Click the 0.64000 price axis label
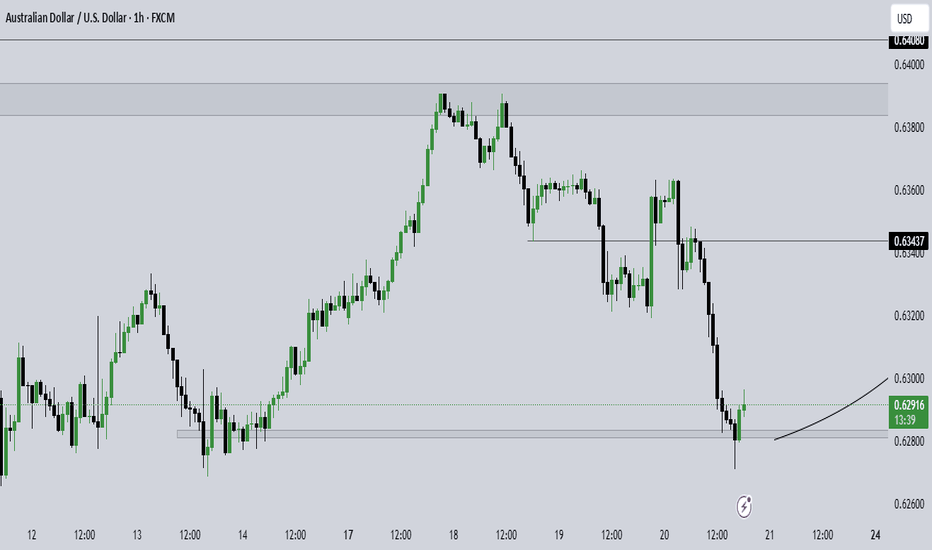Viewport: 932px width, 550px height. click(x=909, y=64)
